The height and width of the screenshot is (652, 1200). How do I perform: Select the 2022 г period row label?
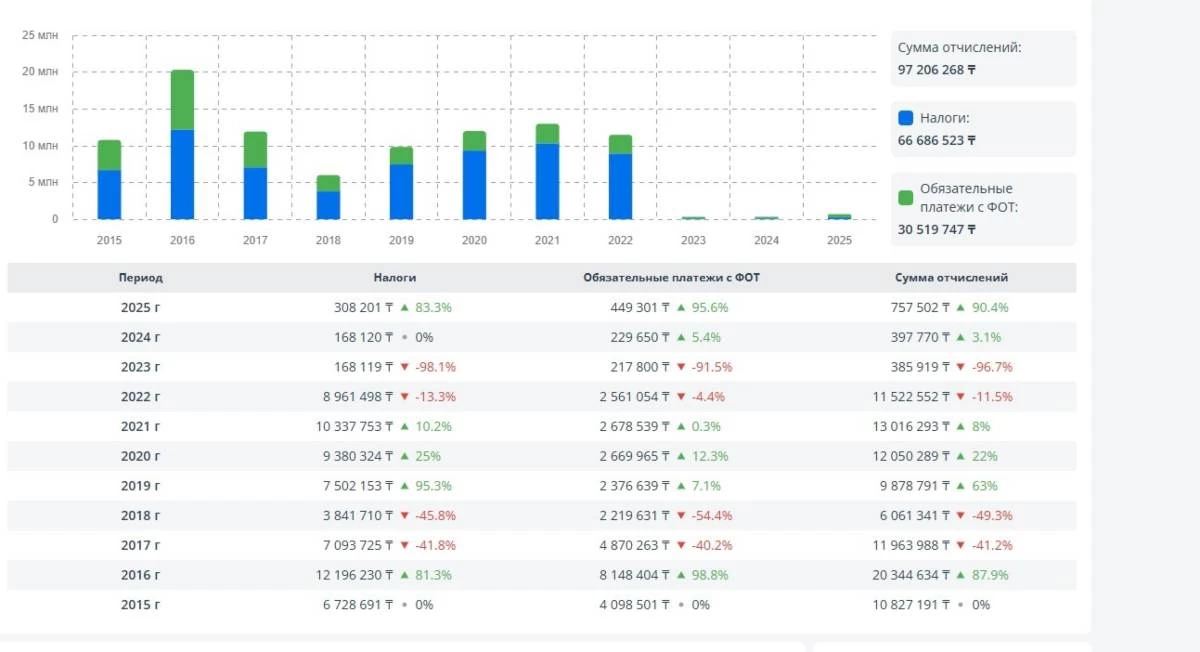pos(140,397)
